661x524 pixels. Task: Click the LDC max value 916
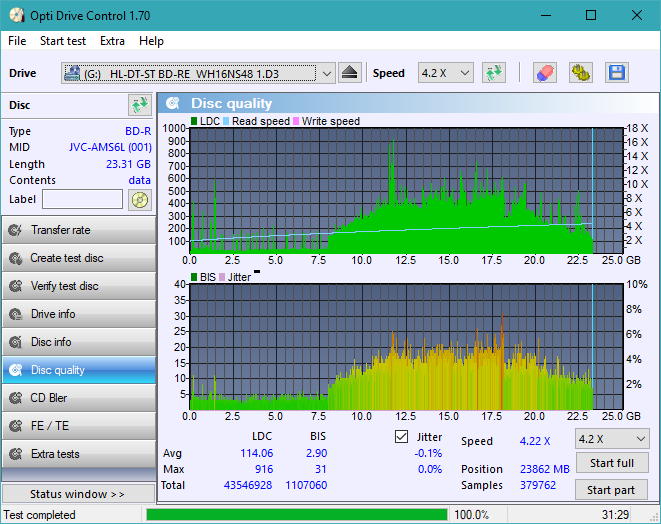(264, 469)
